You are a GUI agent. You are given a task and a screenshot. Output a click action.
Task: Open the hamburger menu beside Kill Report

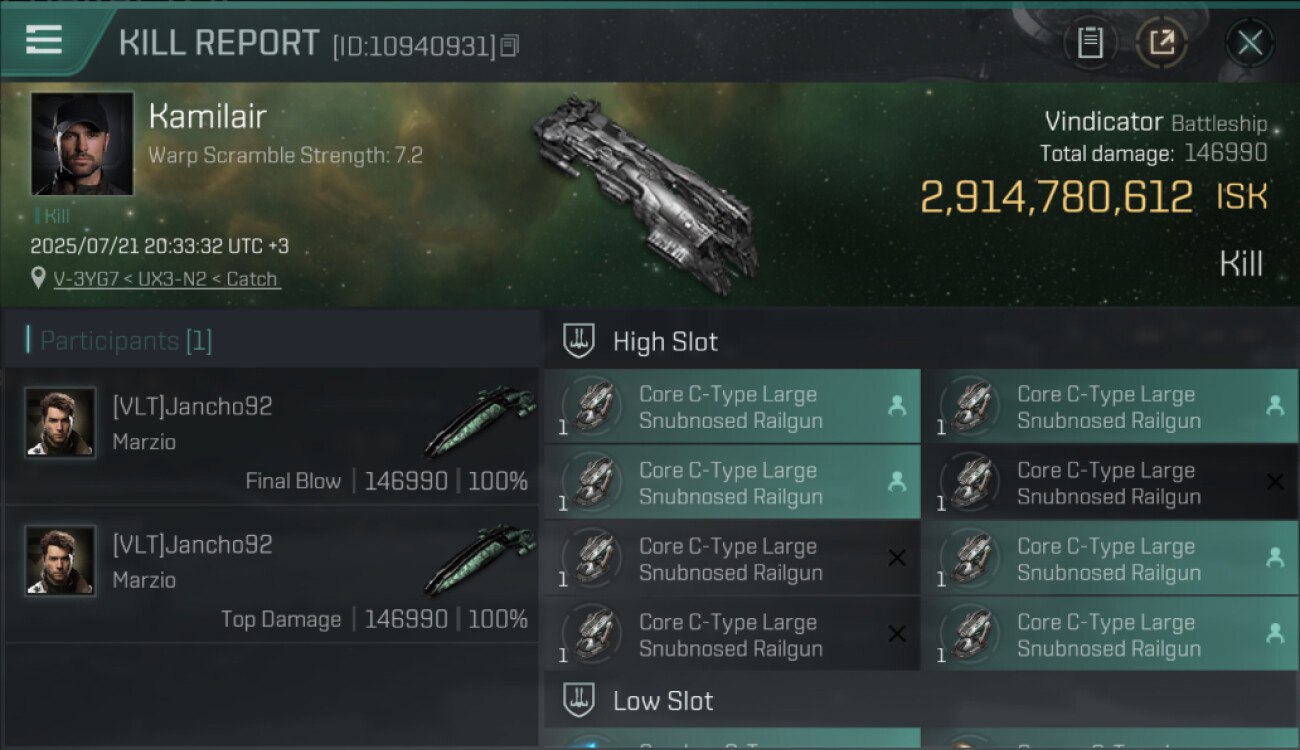44,40
